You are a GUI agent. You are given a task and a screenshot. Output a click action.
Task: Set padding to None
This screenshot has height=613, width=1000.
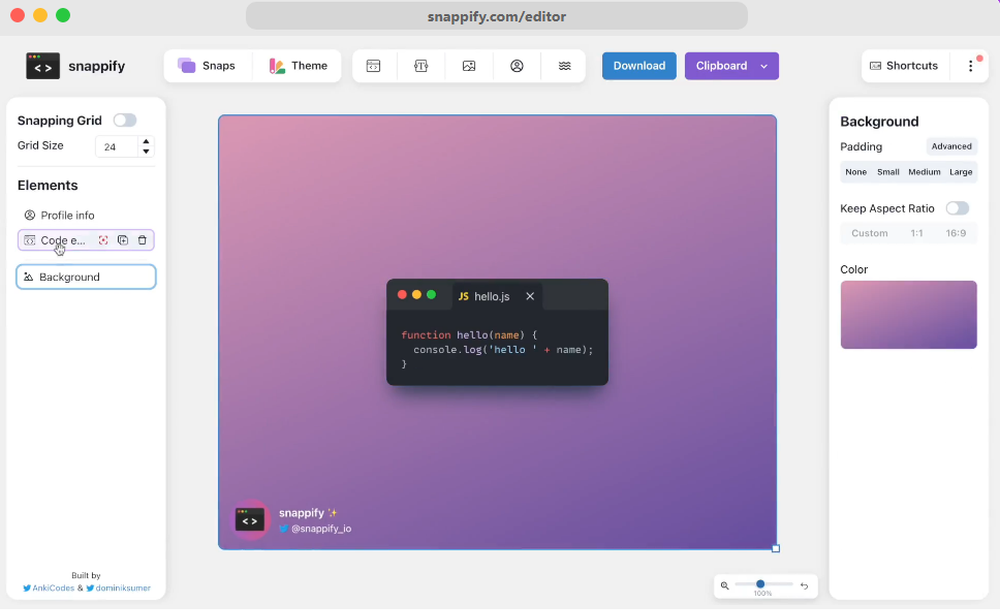click(856, 172)
